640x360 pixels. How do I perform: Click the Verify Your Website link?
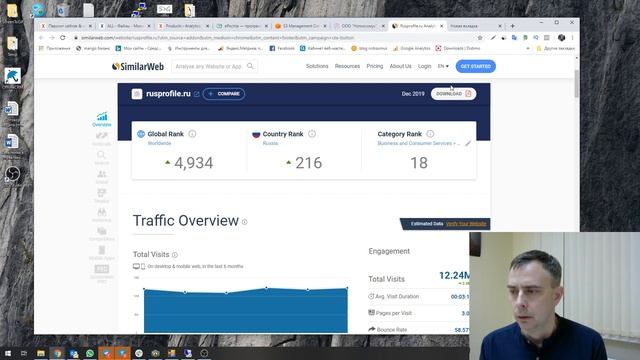(x=466, y=224)
